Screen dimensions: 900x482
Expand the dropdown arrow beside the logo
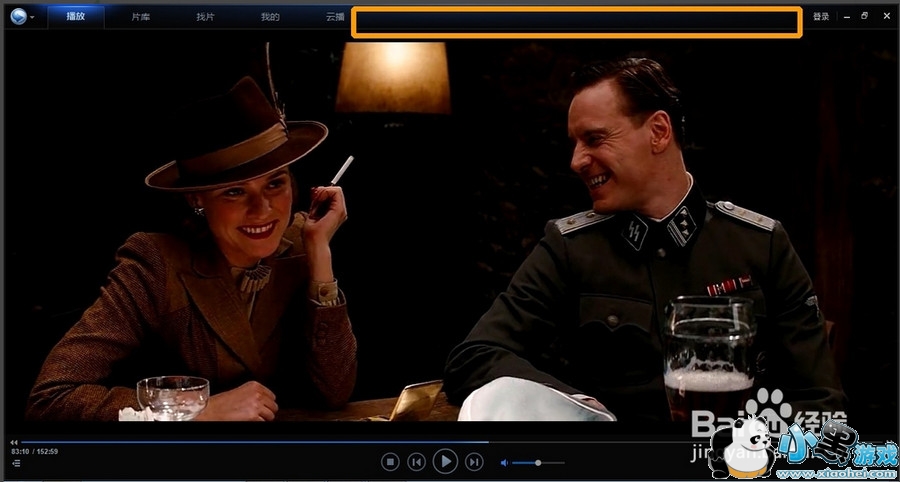pyautogui.click(x=32, y=17)
